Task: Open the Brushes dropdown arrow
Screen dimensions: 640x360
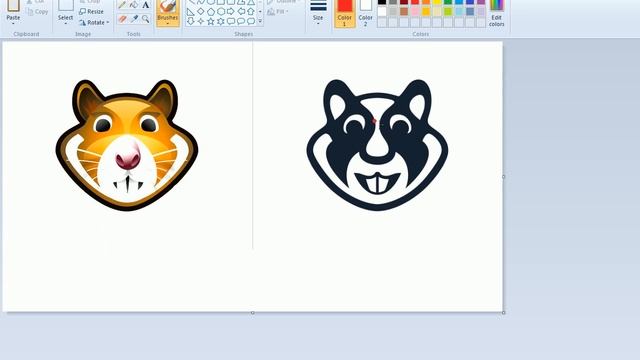Action: click(168, 23)
